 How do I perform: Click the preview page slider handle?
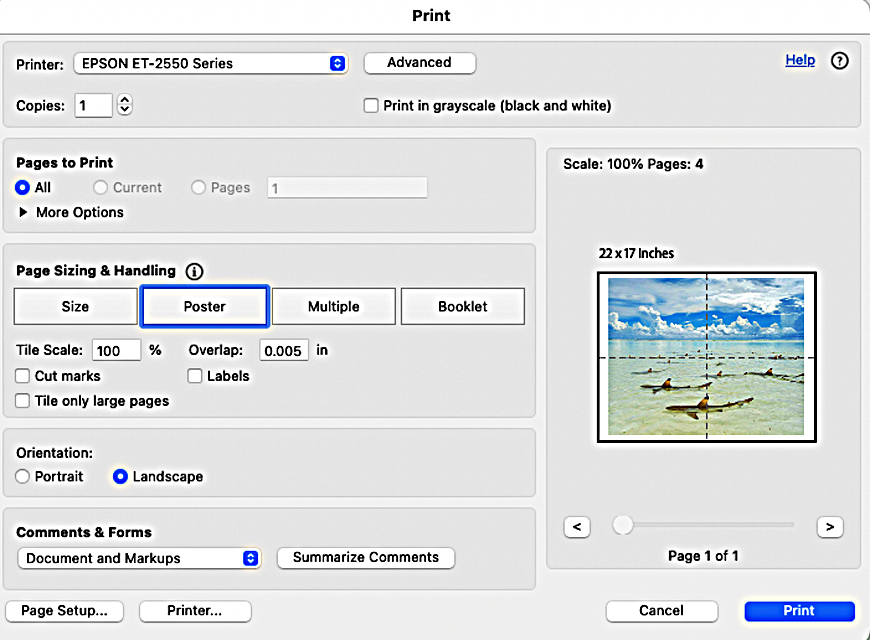tap(623, 525)
